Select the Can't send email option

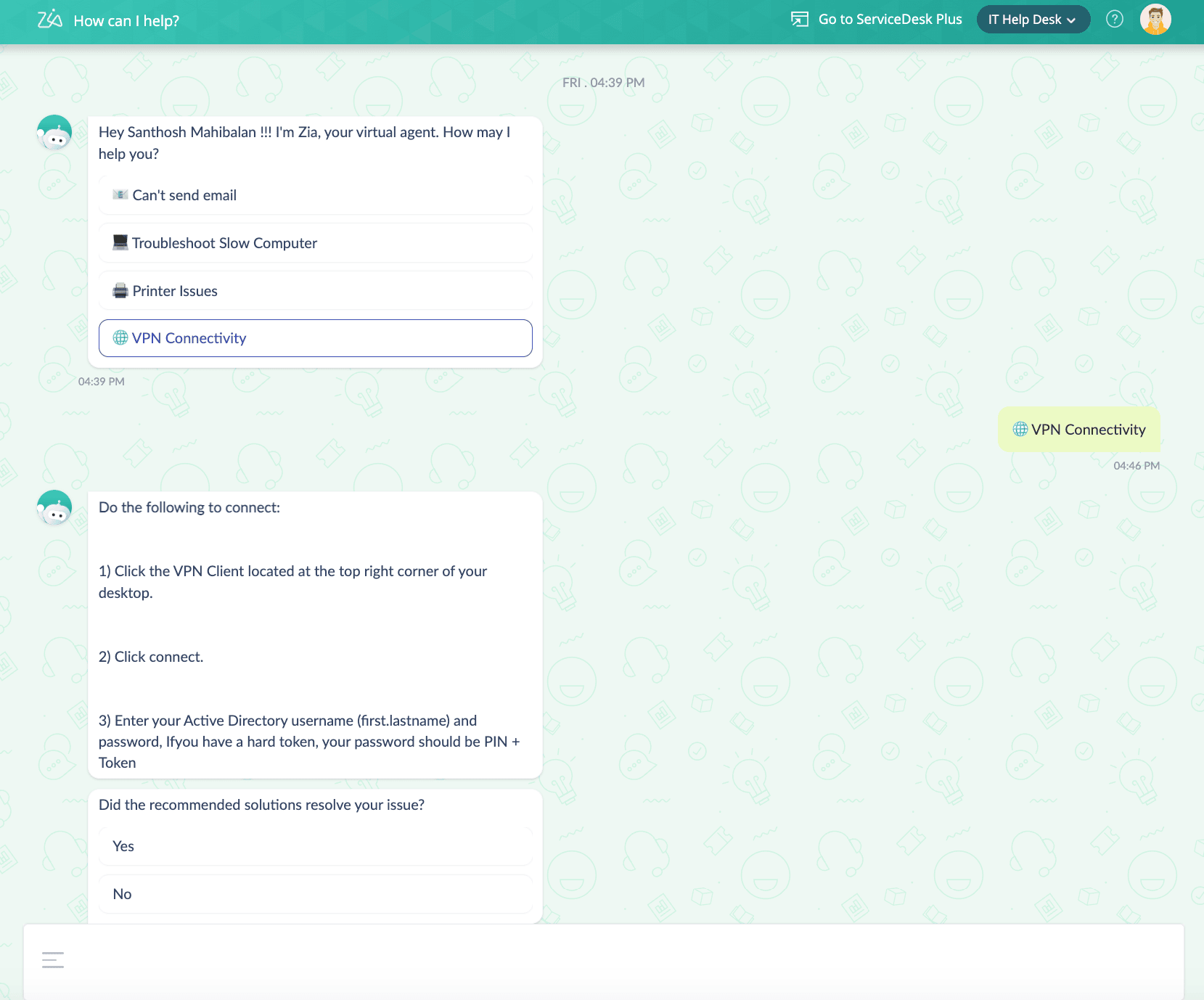315,194
